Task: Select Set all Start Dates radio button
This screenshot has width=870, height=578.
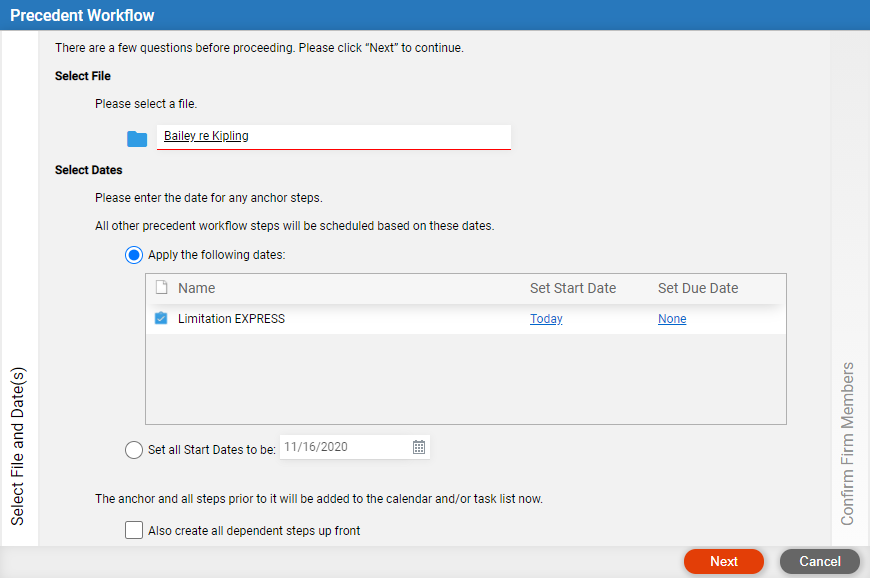Action: pyautogui.click(x=134, y=449)
